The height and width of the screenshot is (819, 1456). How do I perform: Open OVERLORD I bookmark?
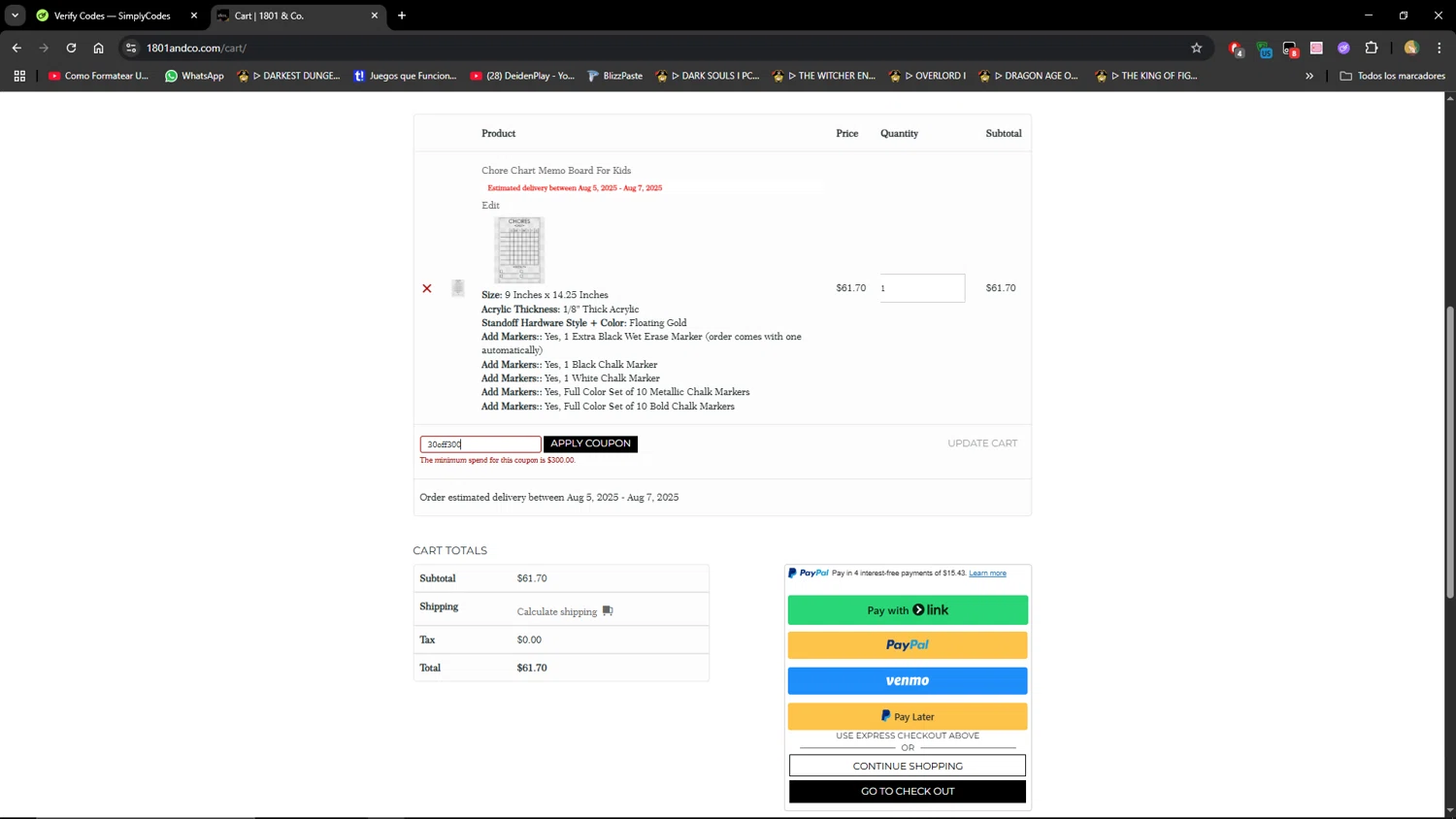click(x=928, y=76)
